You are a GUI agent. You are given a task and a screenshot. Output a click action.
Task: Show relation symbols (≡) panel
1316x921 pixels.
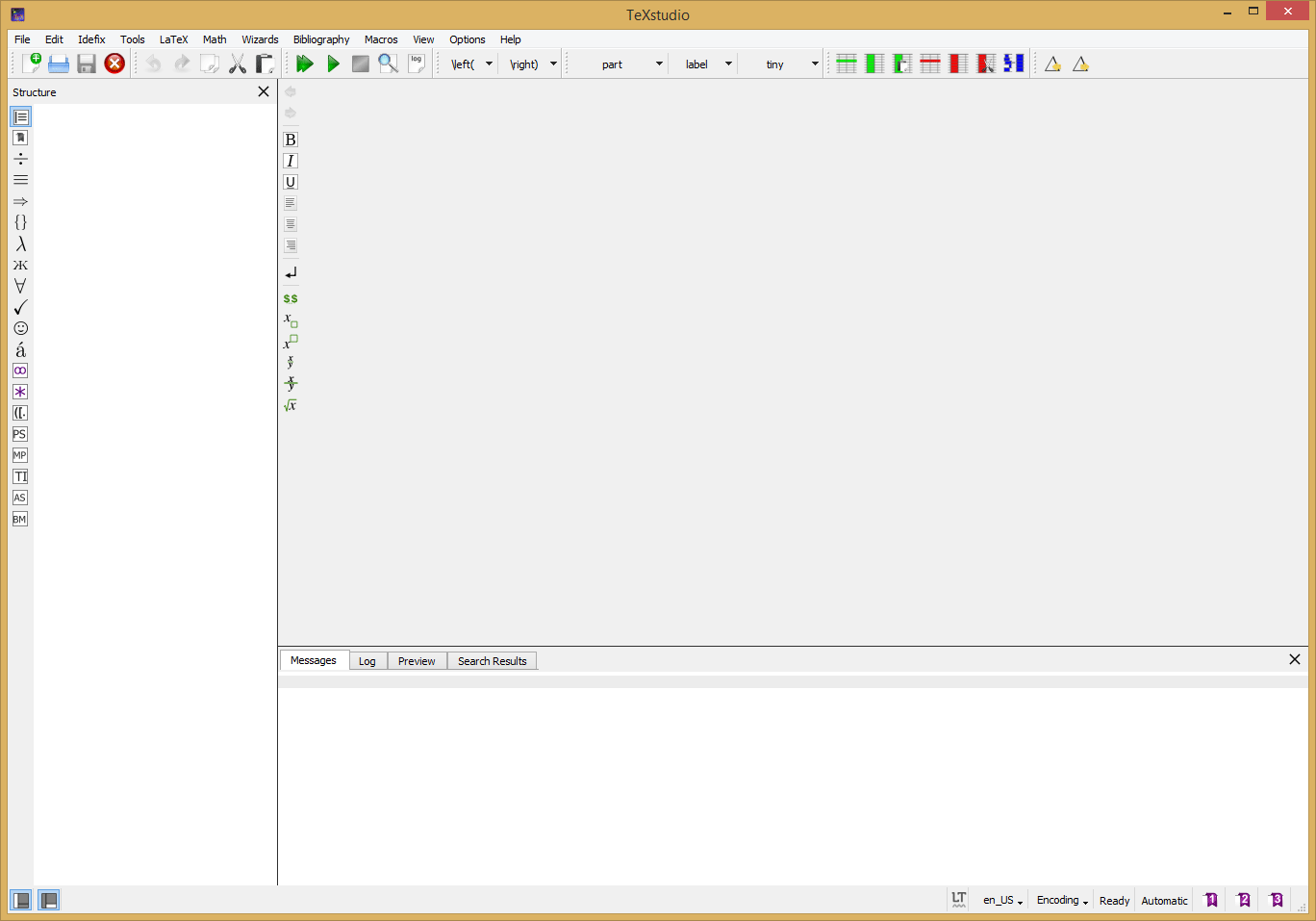pos(20,180)
